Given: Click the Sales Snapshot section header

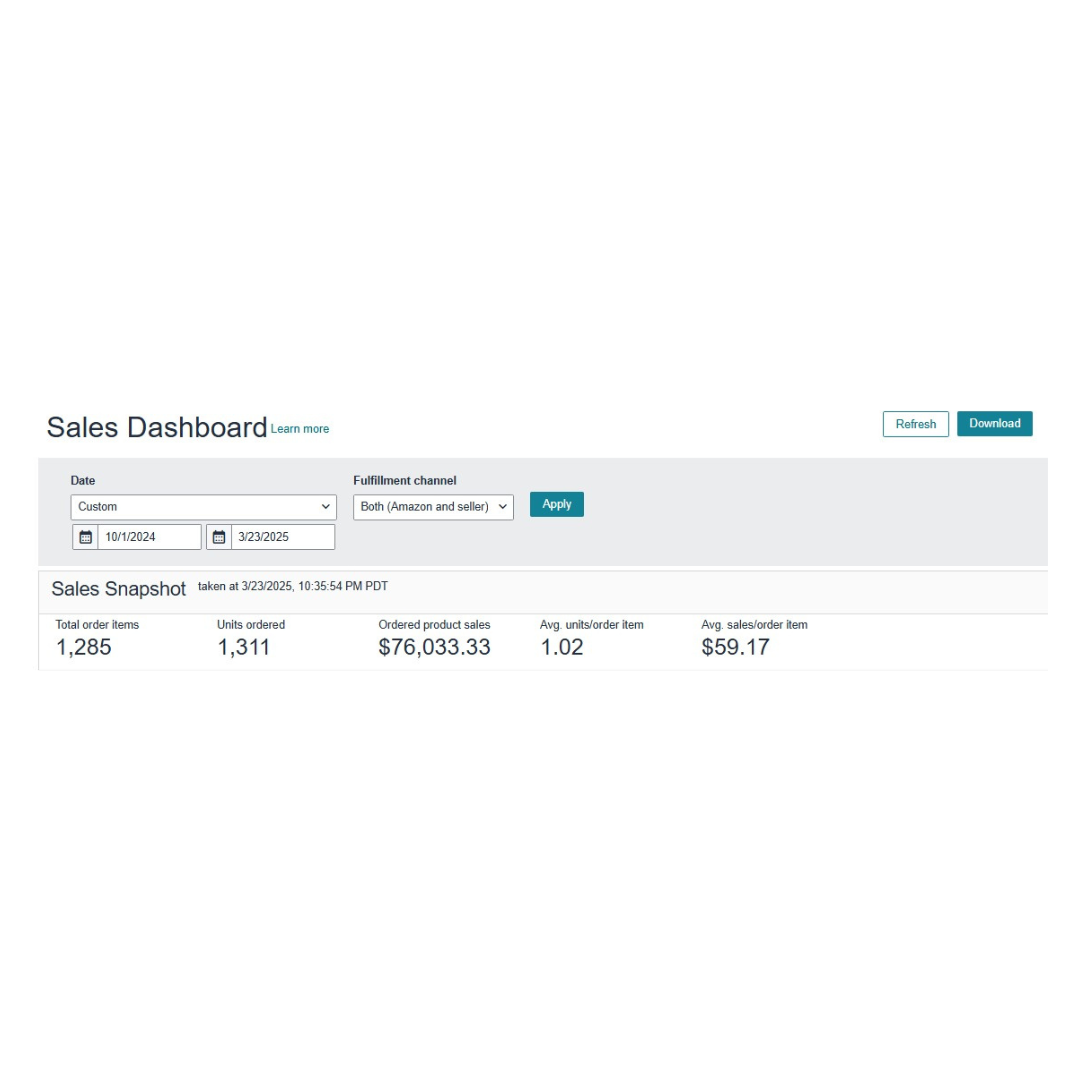Looking at the screenshot, I should pos(119,589).
